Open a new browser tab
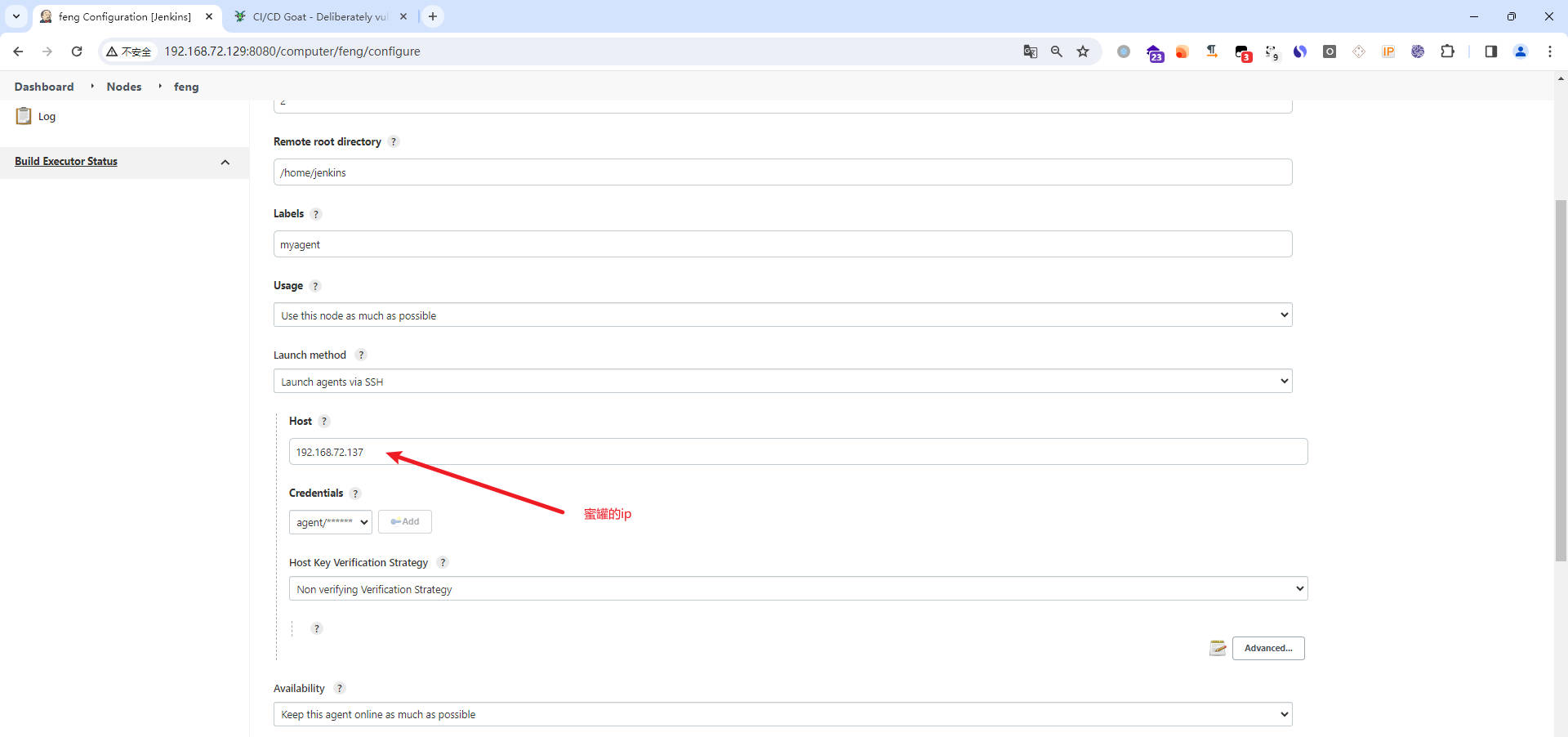Viewport: 1568px width, 737px height. pos(433,16)
